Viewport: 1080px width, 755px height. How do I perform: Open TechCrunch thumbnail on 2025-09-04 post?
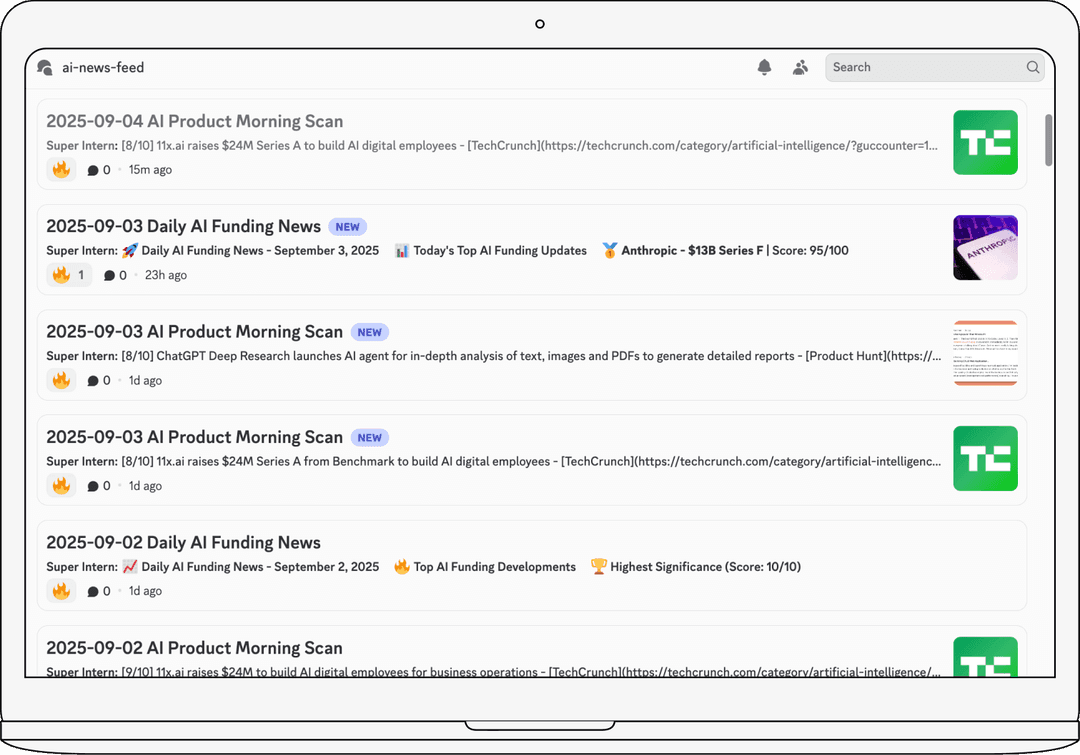point(985,143)
